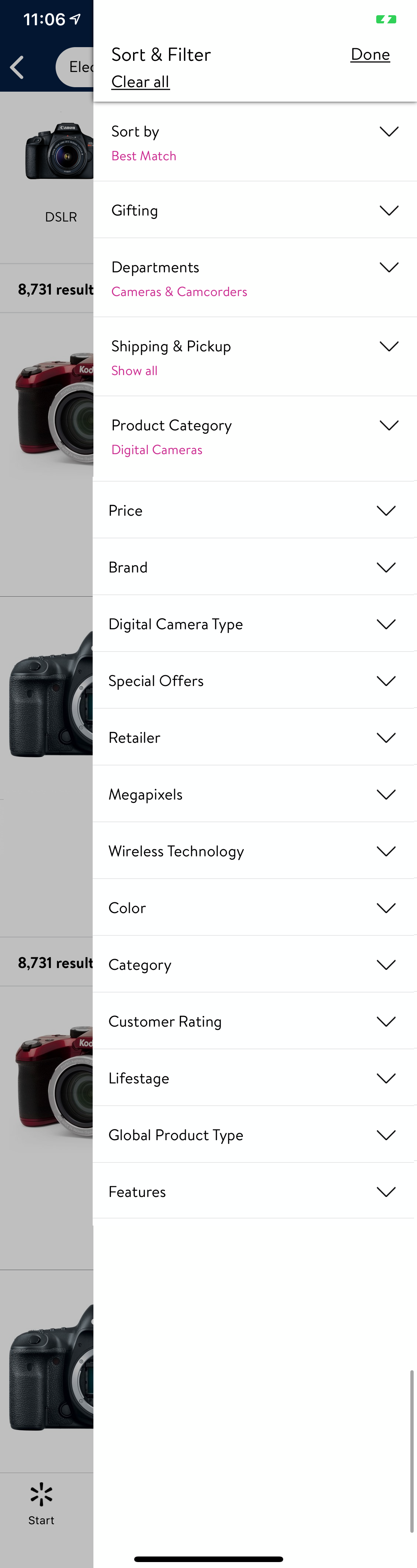Tap the back arrow chevron
417x1568 pixels.
pyautogui.click(x=16, y=67)
